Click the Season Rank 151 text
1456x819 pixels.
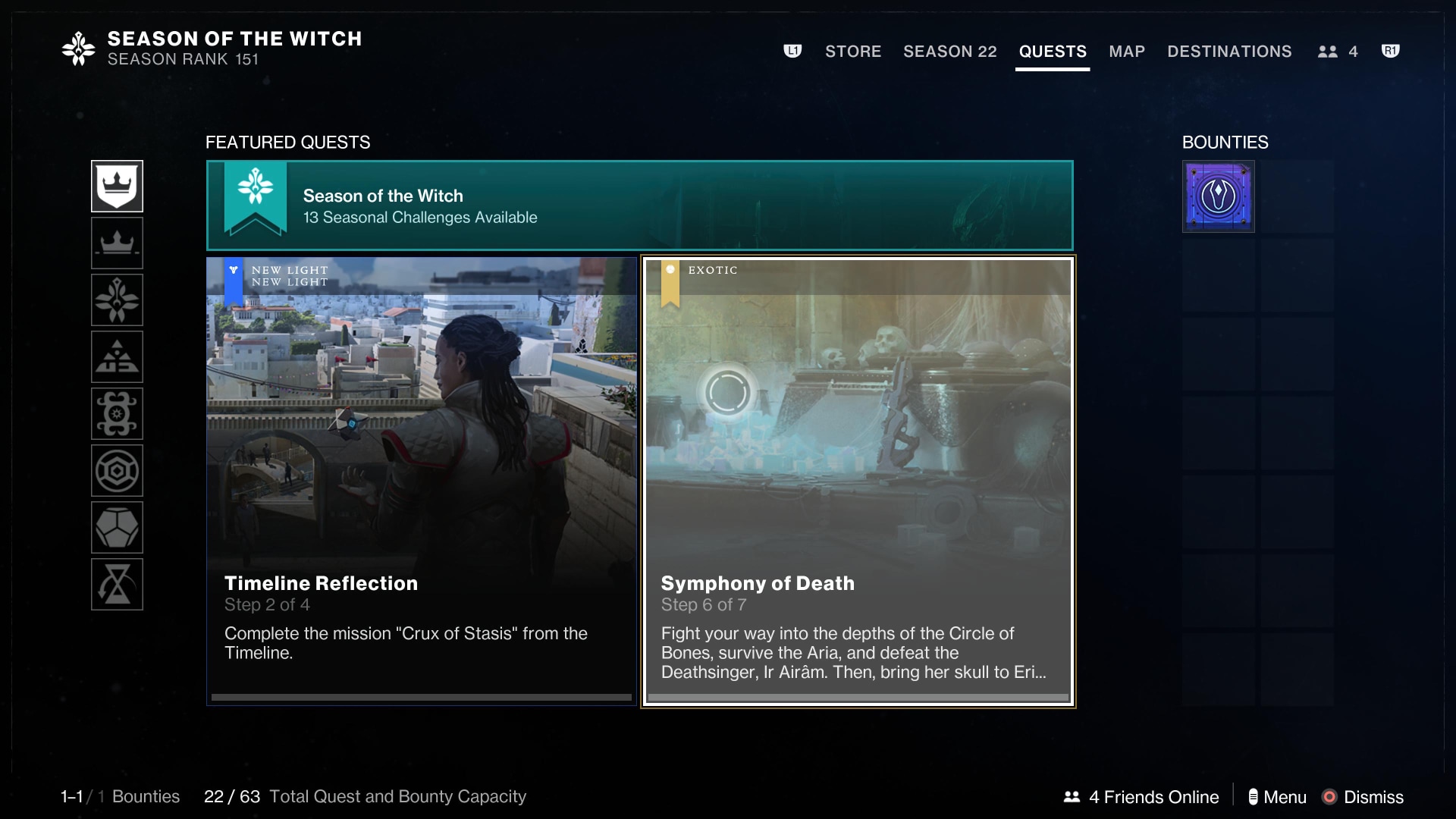pos(183,59)
